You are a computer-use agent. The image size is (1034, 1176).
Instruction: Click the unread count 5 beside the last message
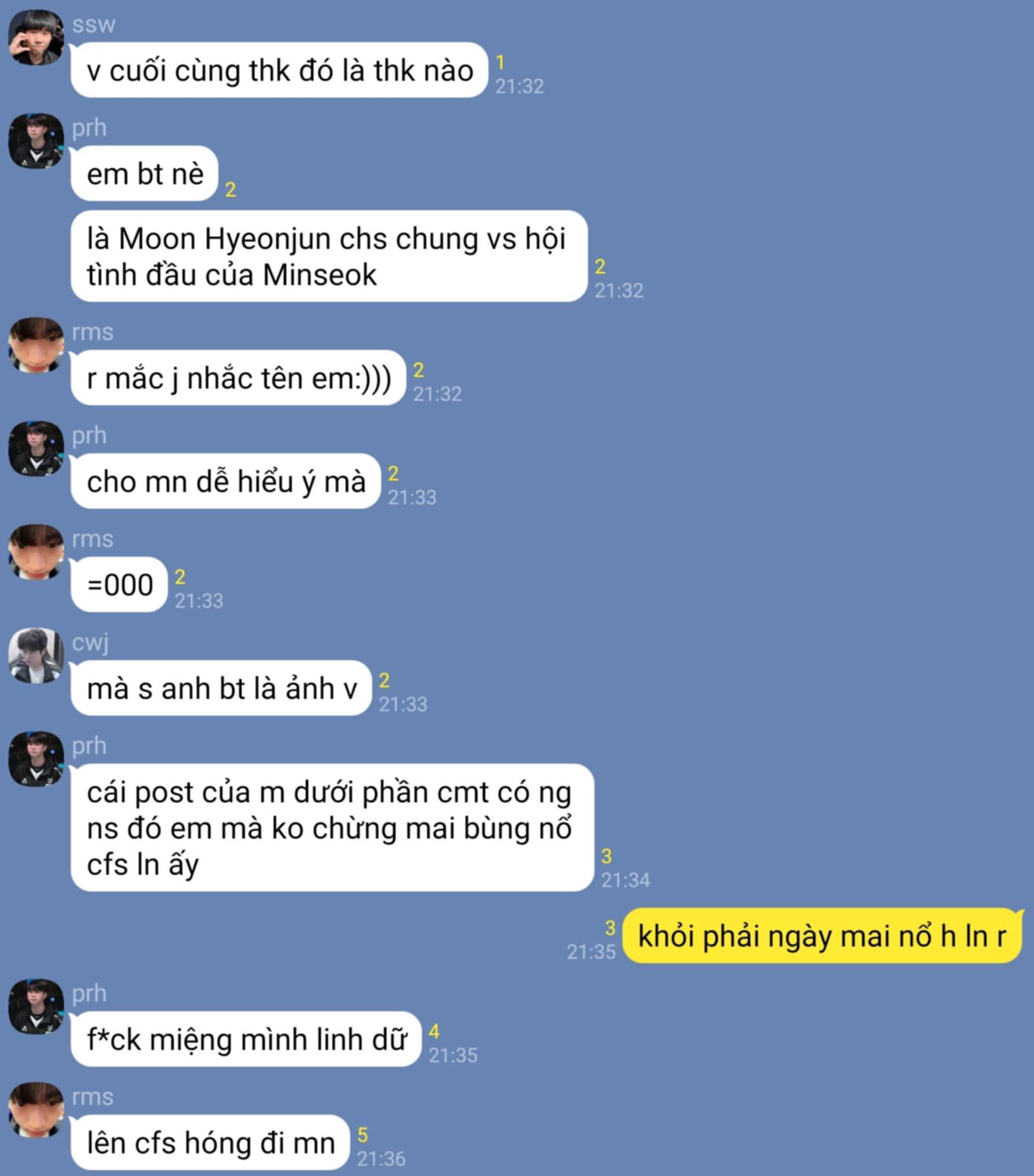click(363, 1135)
